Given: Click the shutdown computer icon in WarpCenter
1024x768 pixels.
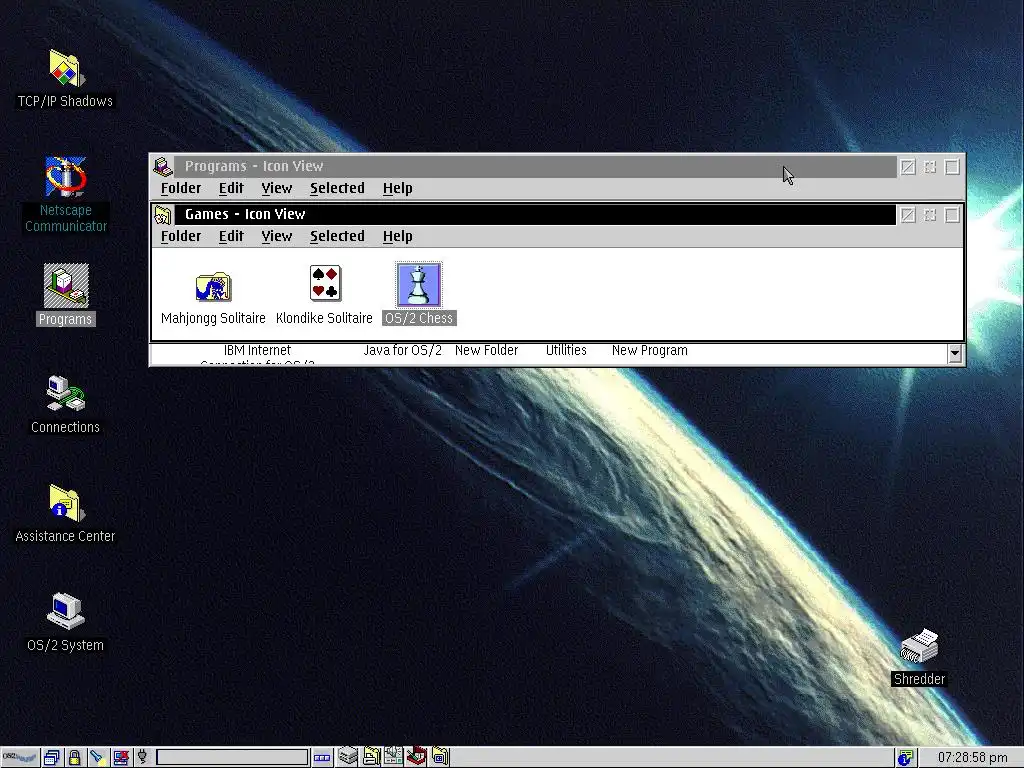Looking at the screenshot, I should (x=120, y=758).
